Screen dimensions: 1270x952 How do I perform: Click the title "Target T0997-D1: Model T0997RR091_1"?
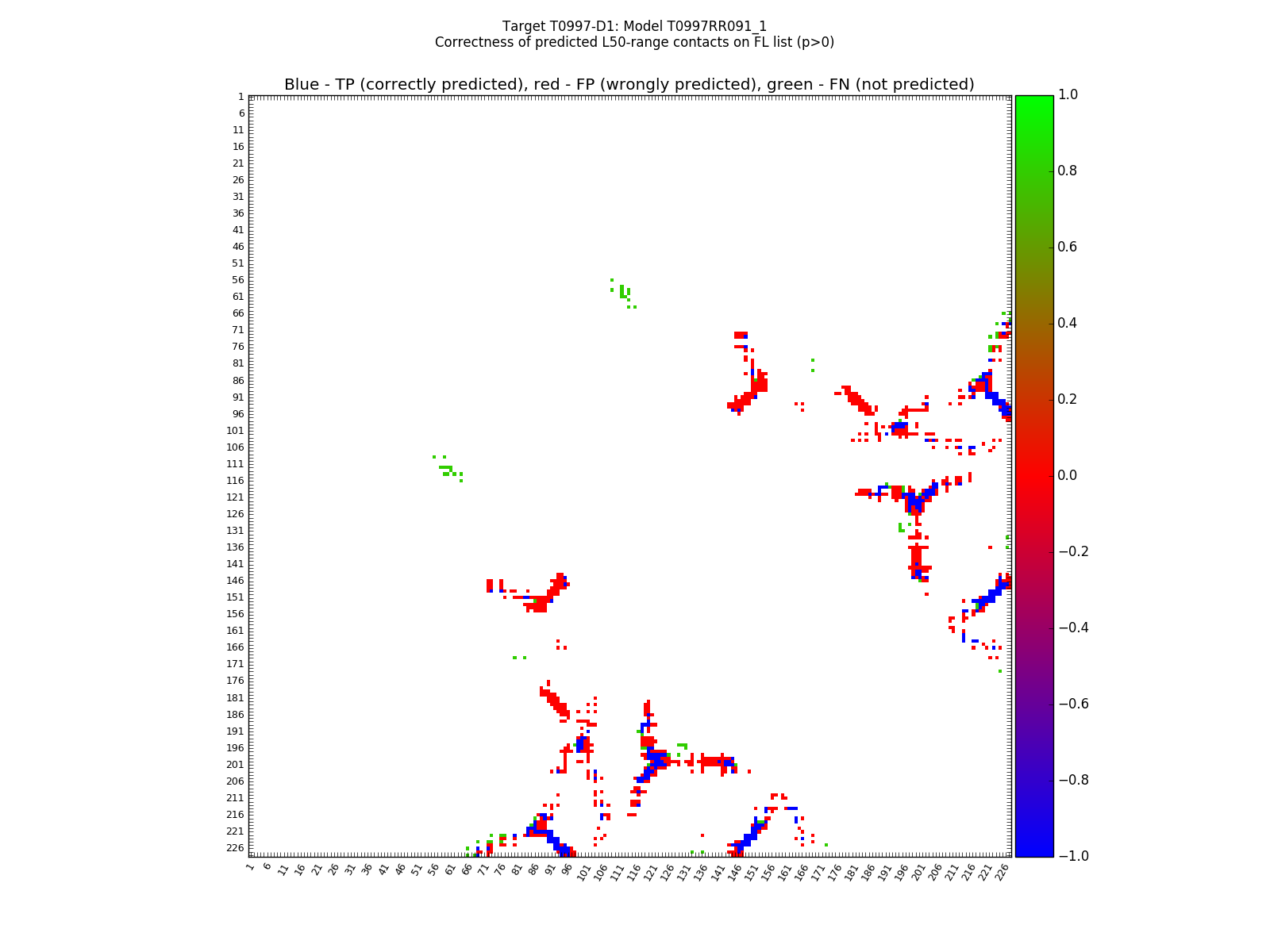tap(634, 26)
